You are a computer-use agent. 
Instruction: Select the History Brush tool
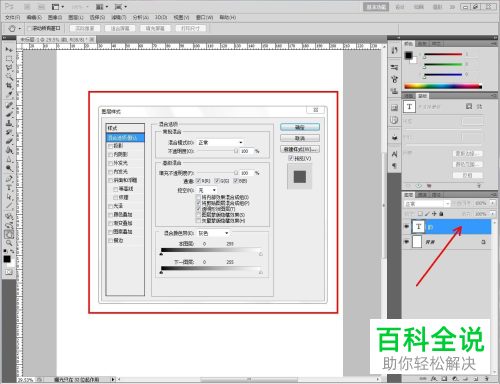pos(8,132)
